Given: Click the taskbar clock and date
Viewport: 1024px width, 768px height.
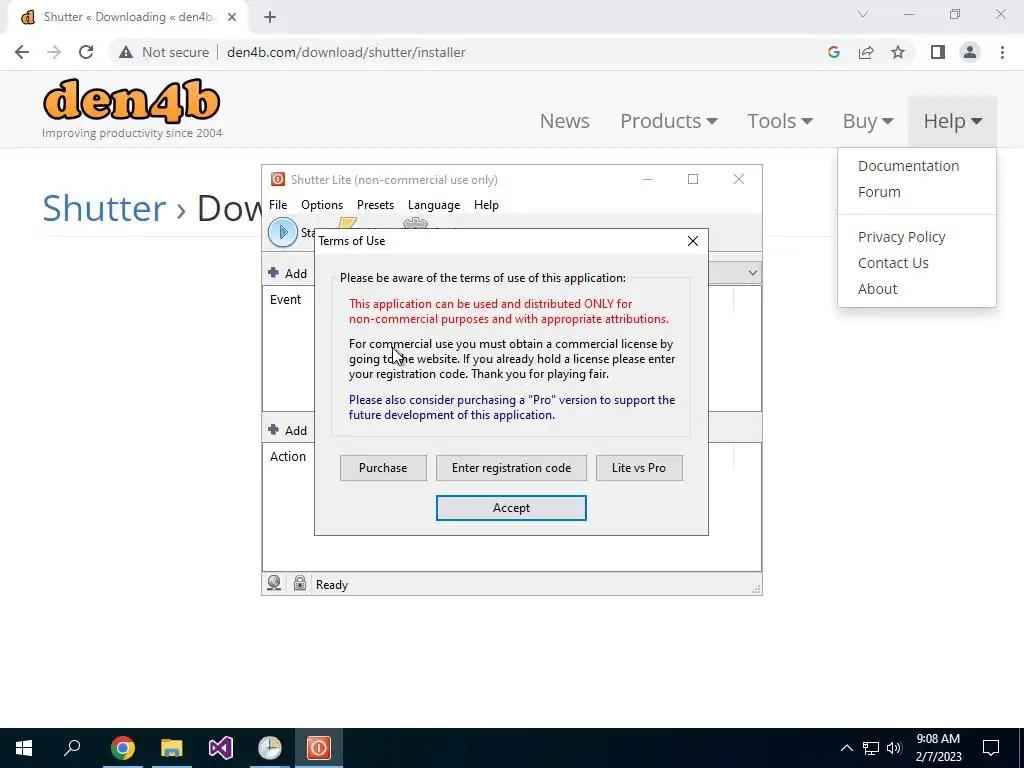Looking at the screenshot, I should (x=938, y=748).
